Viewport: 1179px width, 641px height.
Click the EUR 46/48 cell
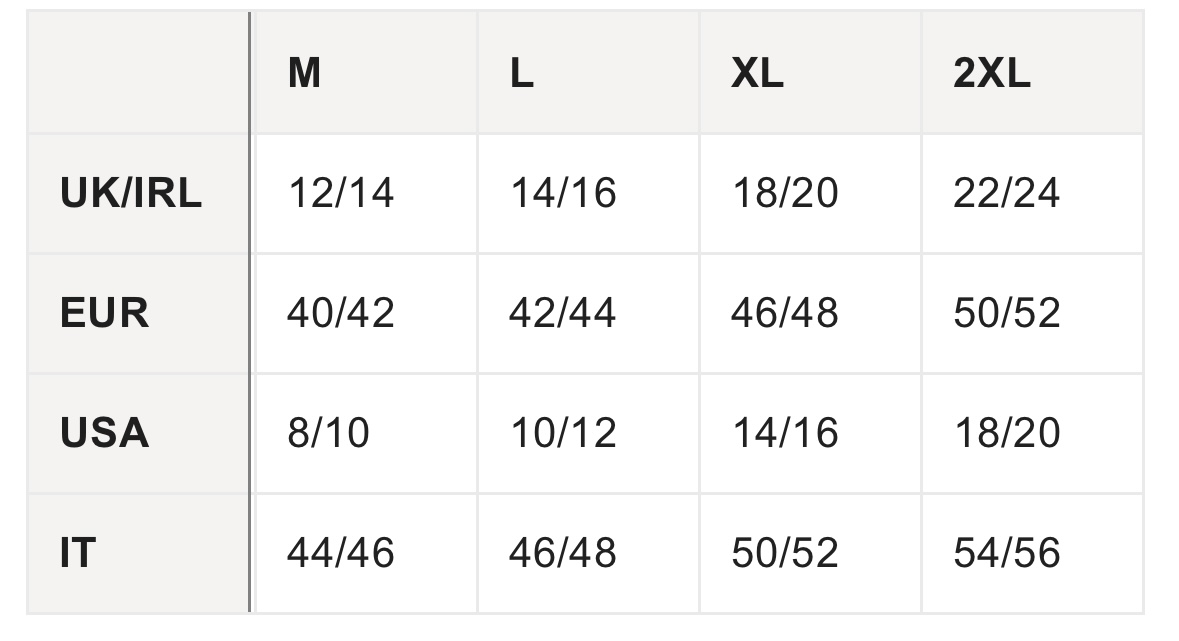(x=811, y=314)
